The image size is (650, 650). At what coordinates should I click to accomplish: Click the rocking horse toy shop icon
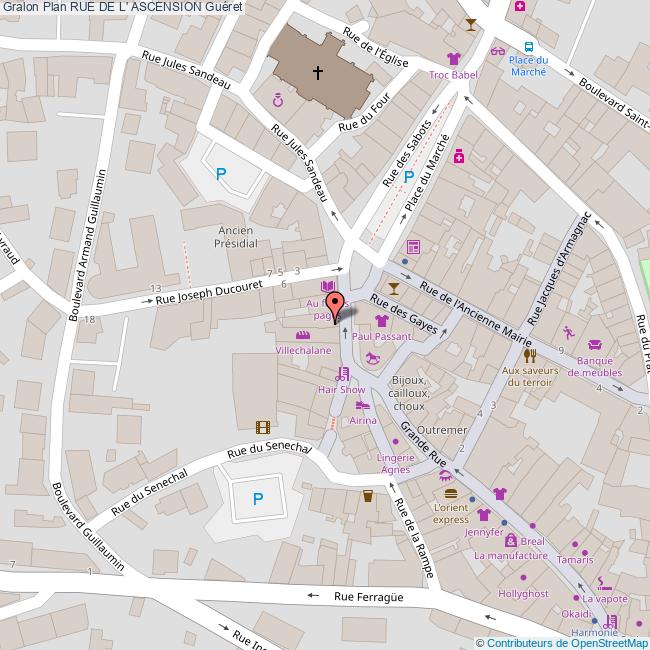coord(372,357)
